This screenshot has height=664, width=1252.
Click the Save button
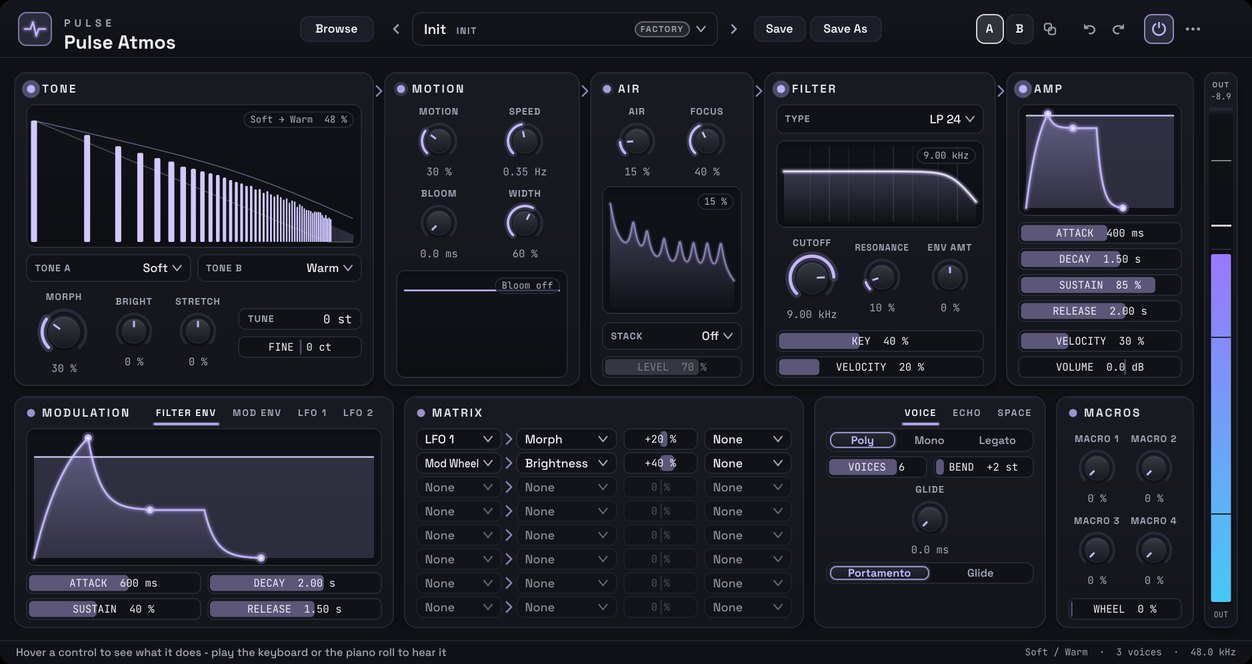coord(779,29)
